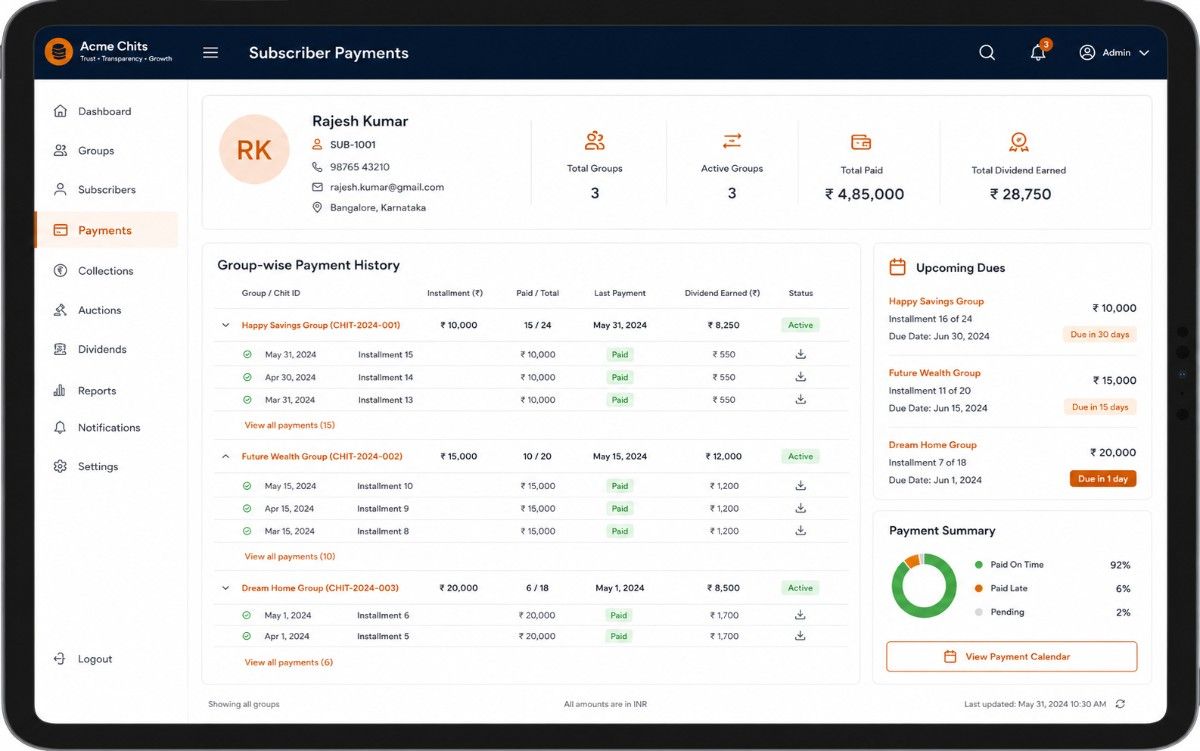The width and height of the screenshot is (1200, 751).
Task: Click the grey Pending legend dot
Action: click(x=978, y=612)
